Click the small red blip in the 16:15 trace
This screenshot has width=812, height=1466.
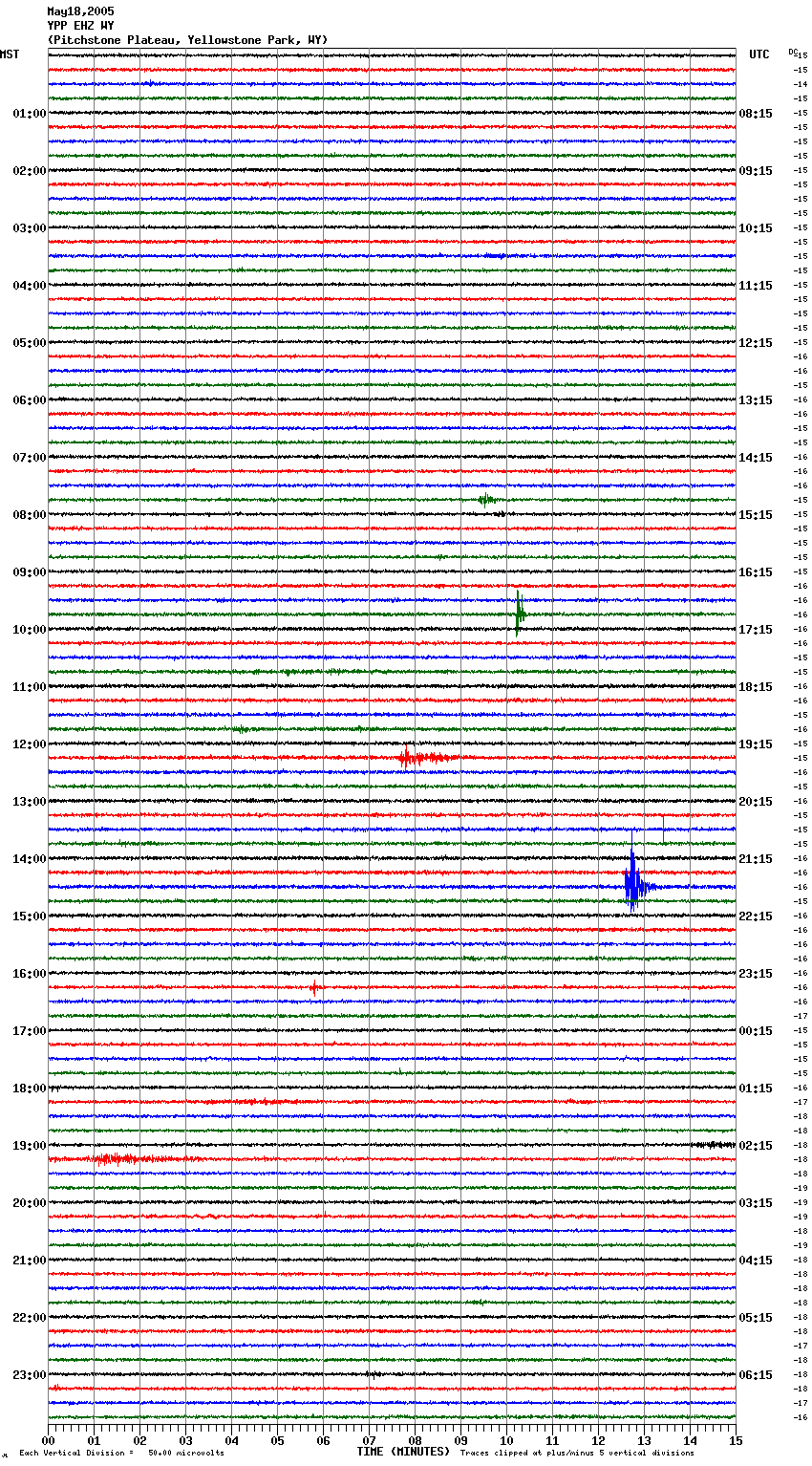pos(313,987)
